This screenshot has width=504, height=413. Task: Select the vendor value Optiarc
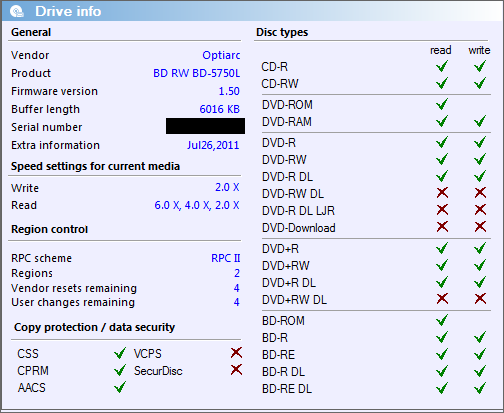[221, 55]
